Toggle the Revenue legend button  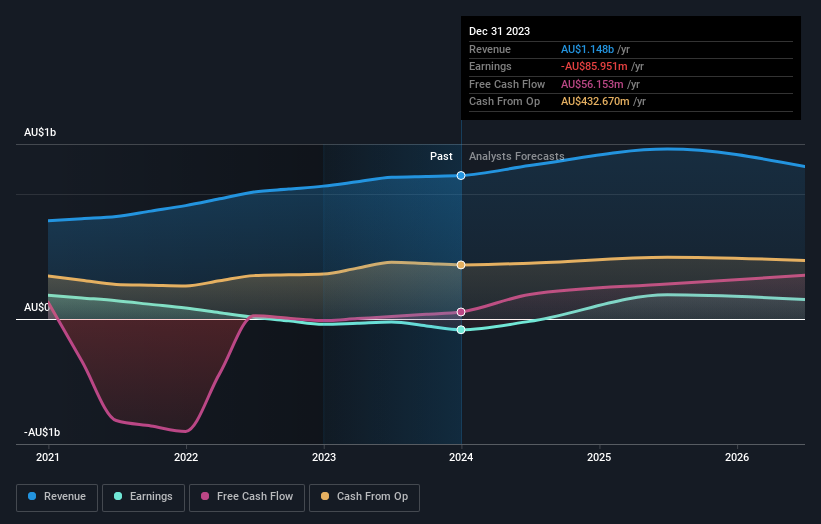(57, 497)
